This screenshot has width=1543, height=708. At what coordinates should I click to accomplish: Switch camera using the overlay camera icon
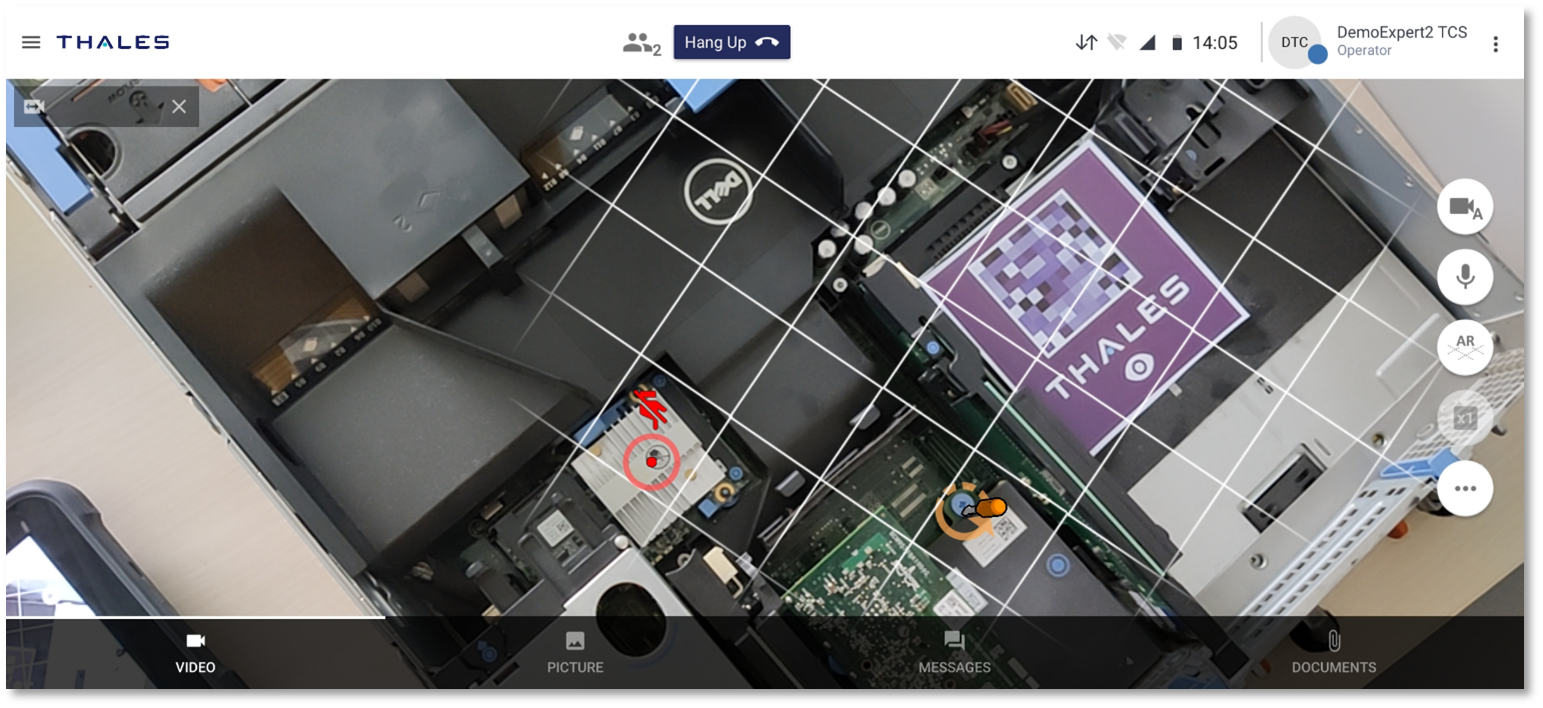34,107
